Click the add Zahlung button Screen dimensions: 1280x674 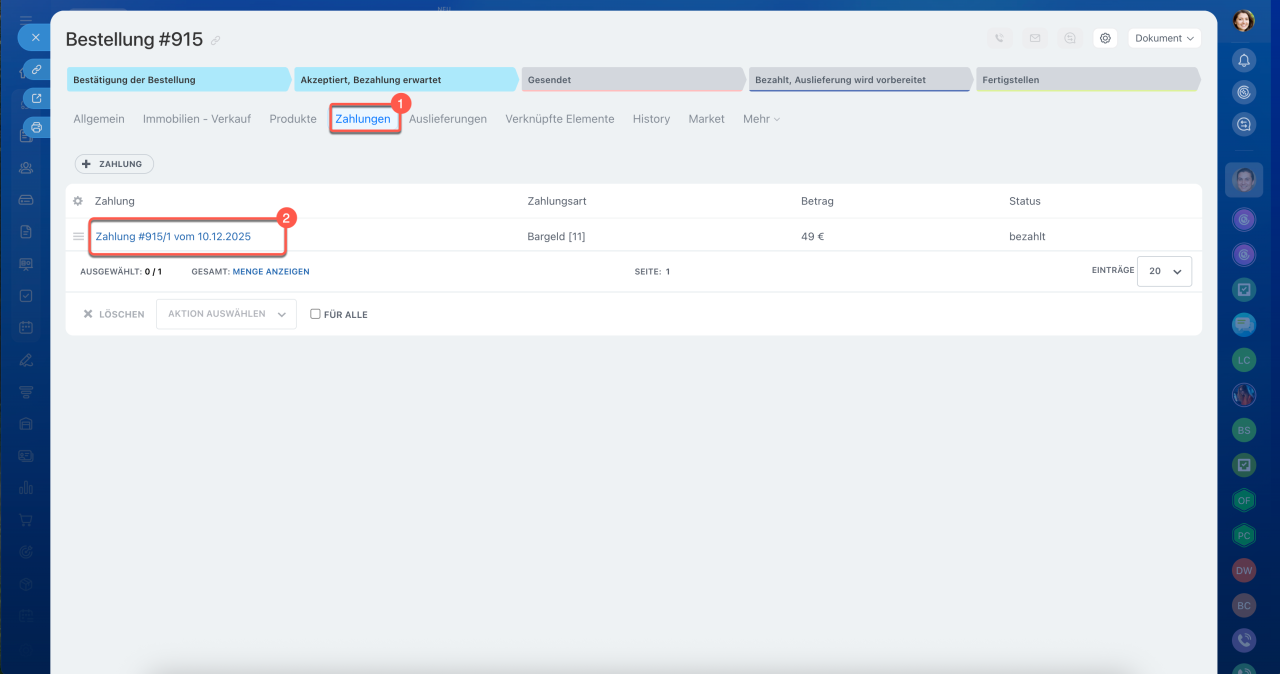[x=114, y=164]
